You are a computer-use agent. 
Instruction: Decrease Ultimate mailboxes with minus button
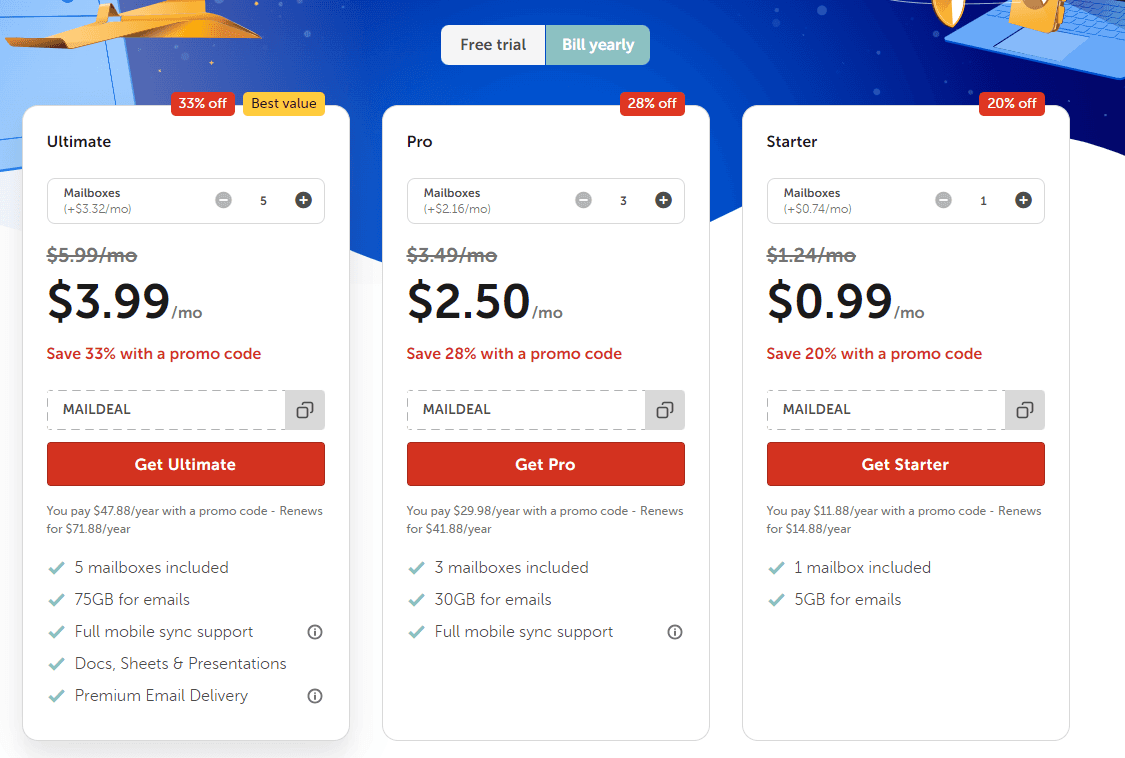pos(223,200)
